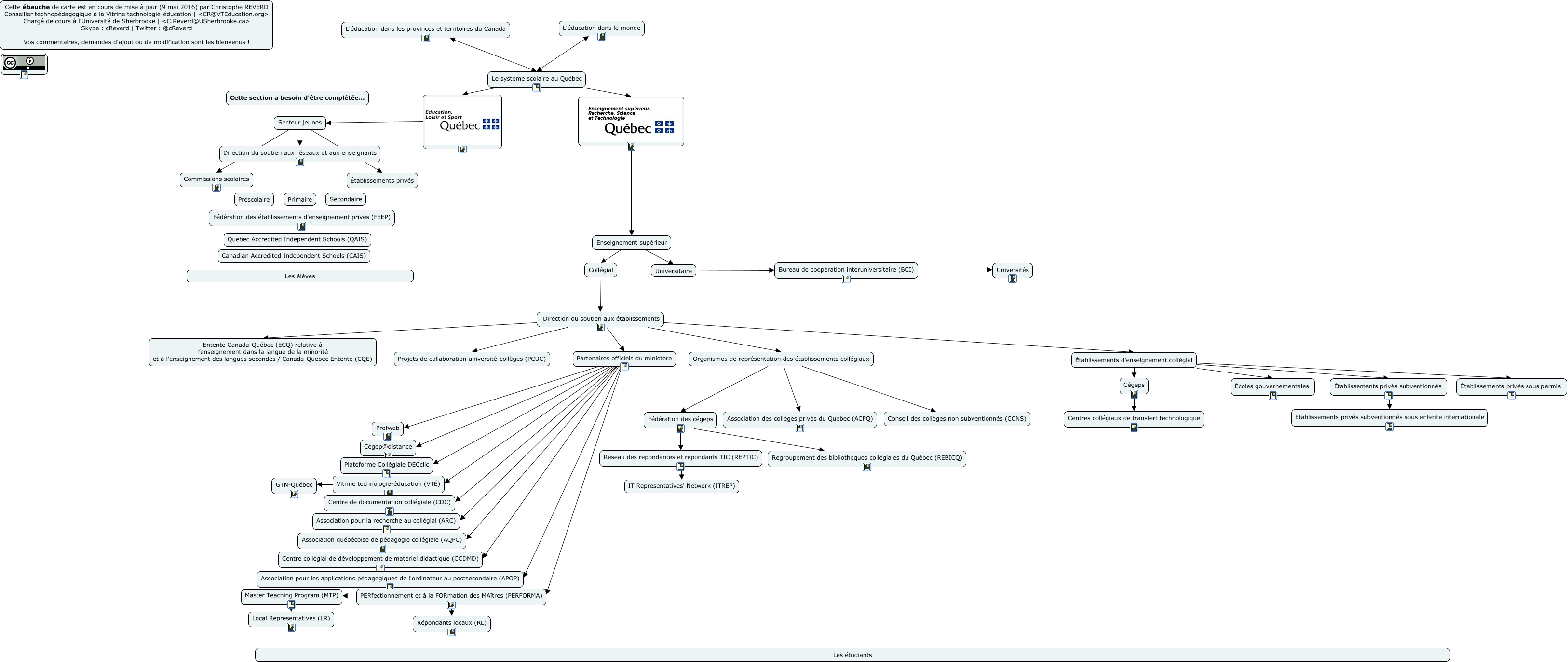
Task: Open resource icon under Commissions scolaires
Action: pos(216,188)
